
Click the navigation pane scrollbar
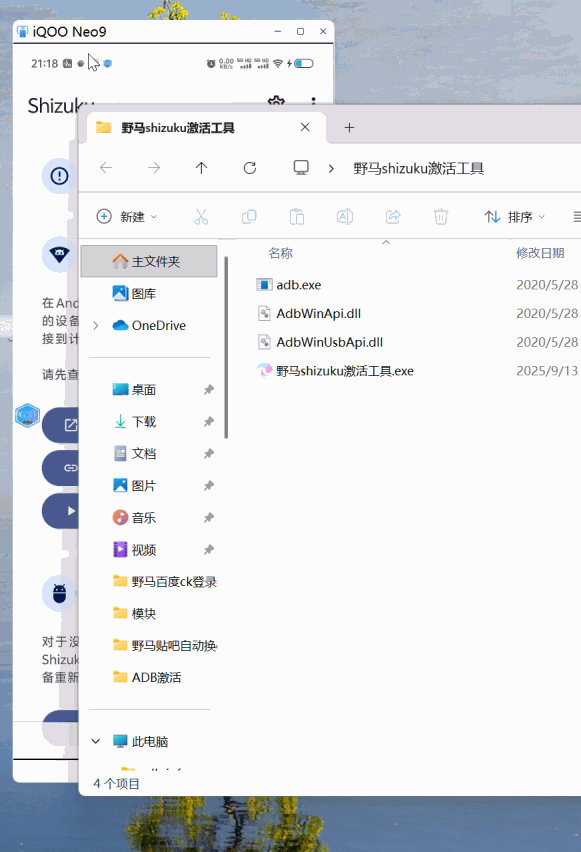click(226, 348)
